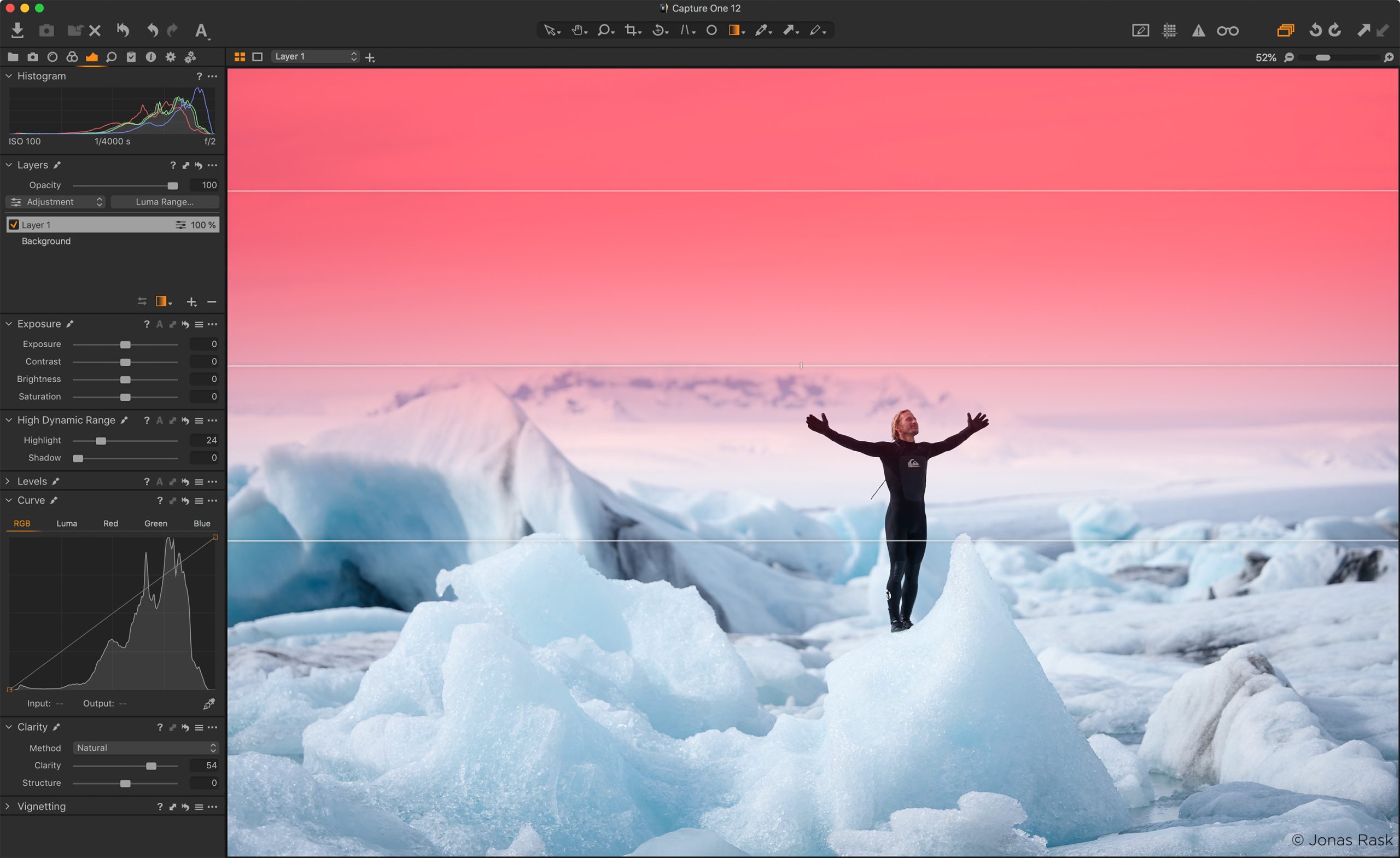Viewport: 1400px width, 858px height.
Task: Collapse the Curve panel
Action: point(8,500)
